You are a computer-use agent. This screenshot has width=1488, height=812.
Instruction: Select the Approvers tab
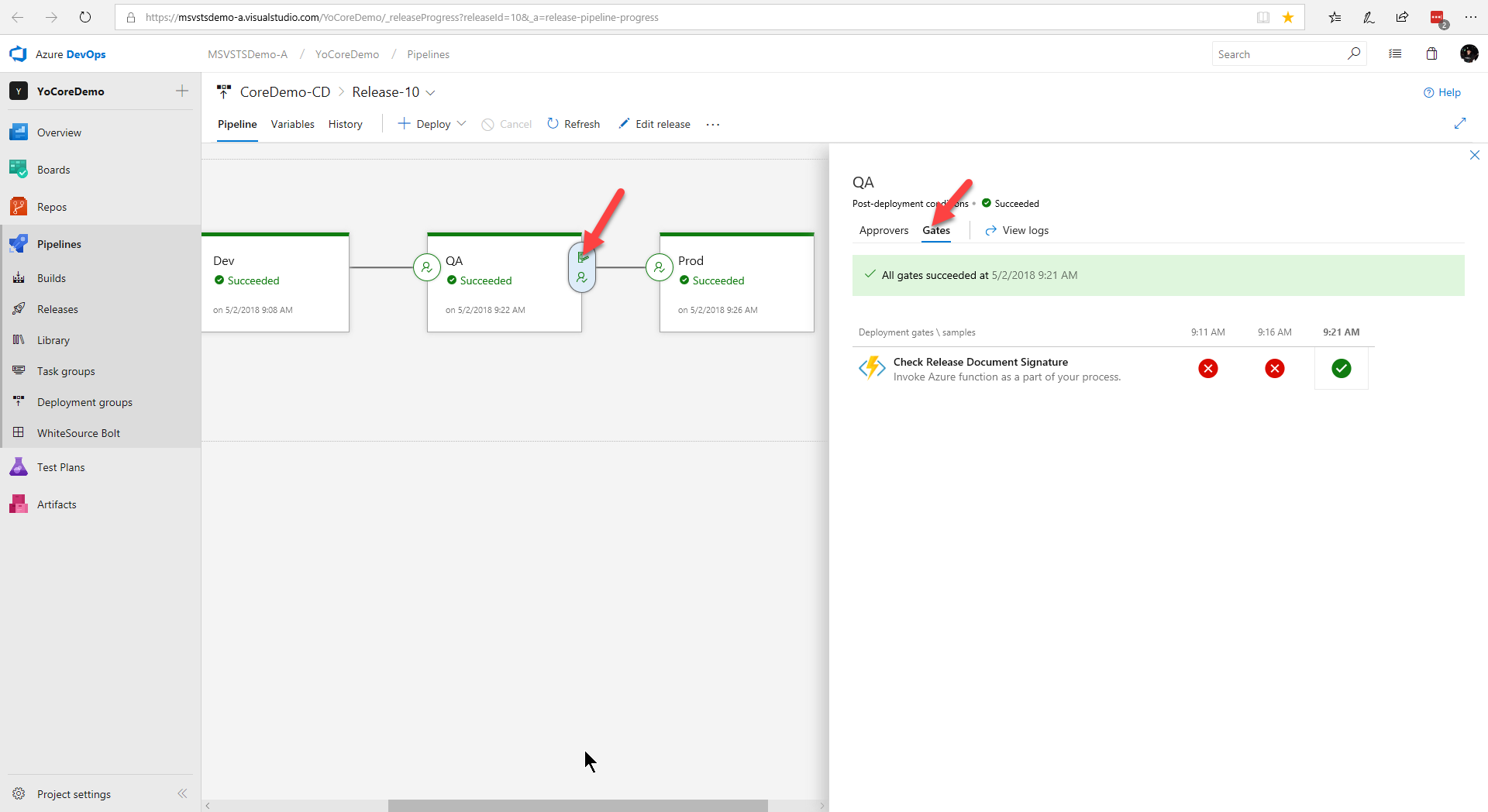tap(883, 230)
